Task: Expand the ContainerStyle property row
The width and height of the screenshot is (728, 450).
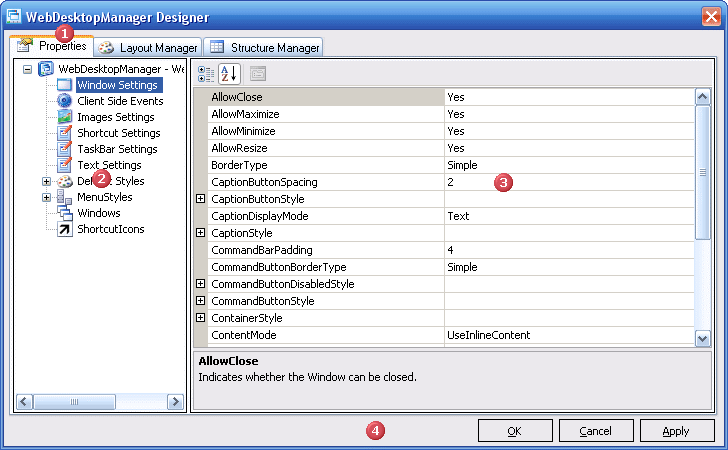Action: (x=201, y=318)
